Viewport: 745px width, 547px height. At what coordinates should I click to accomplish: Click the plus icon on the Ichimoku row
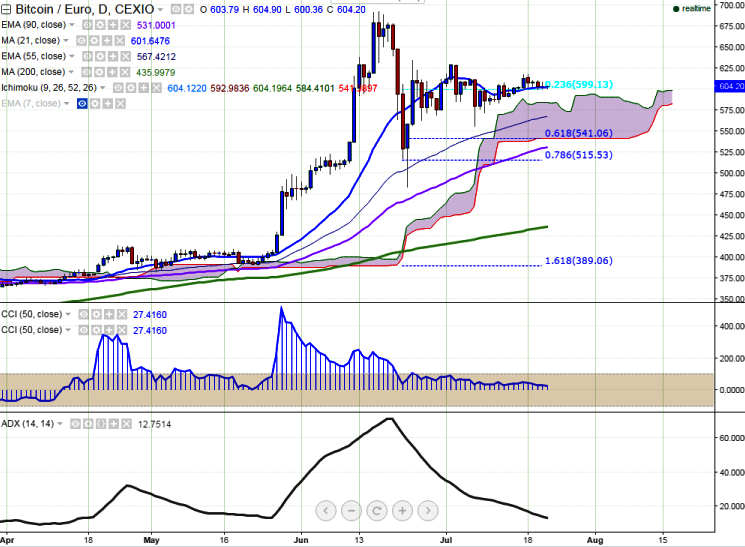pyautogui.click(x=143, y=88)
